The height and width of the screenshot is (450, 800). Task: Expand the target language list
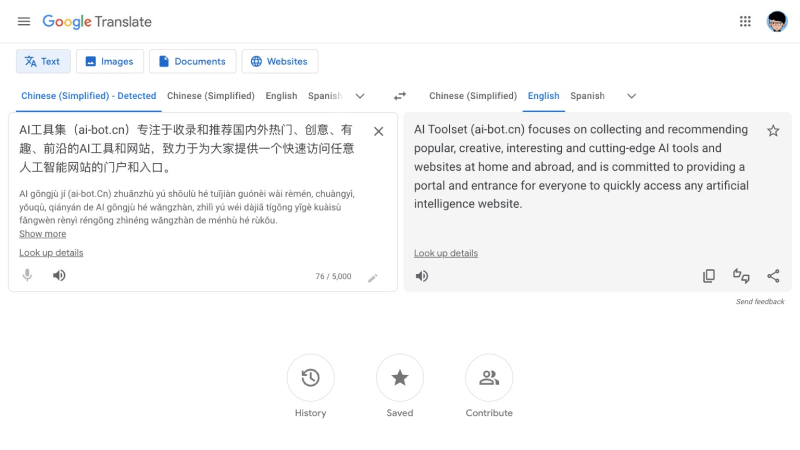631,96
